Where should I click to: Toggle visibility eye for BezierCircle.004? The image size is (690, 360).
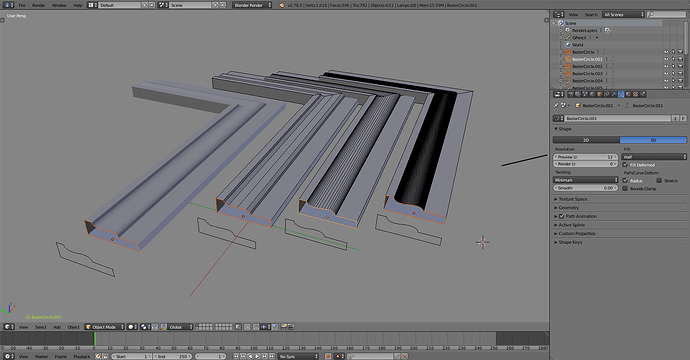click(x=666, y=81)
